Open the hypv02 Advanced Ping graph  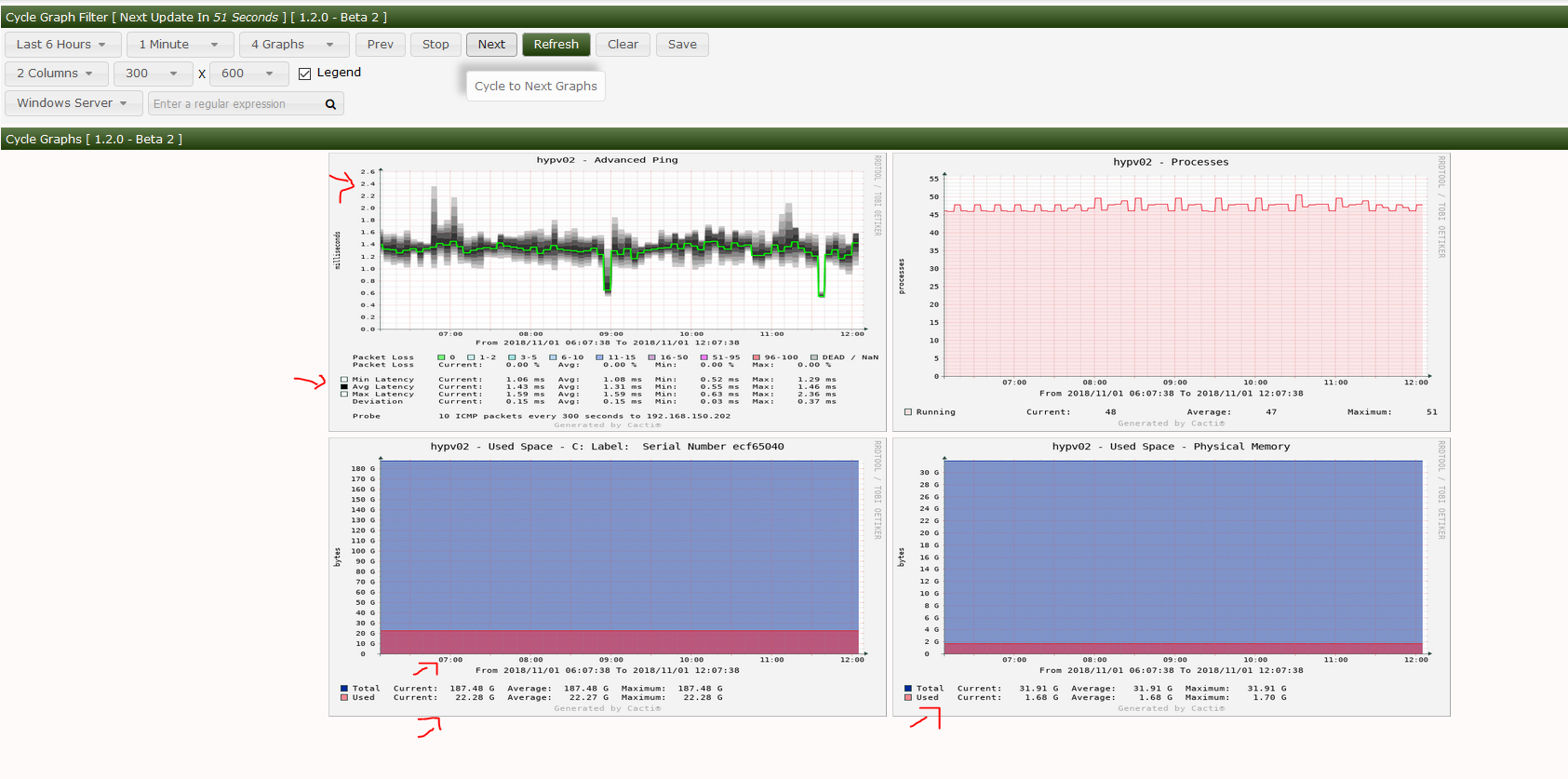pyautogui.click(x=607, y=291)
